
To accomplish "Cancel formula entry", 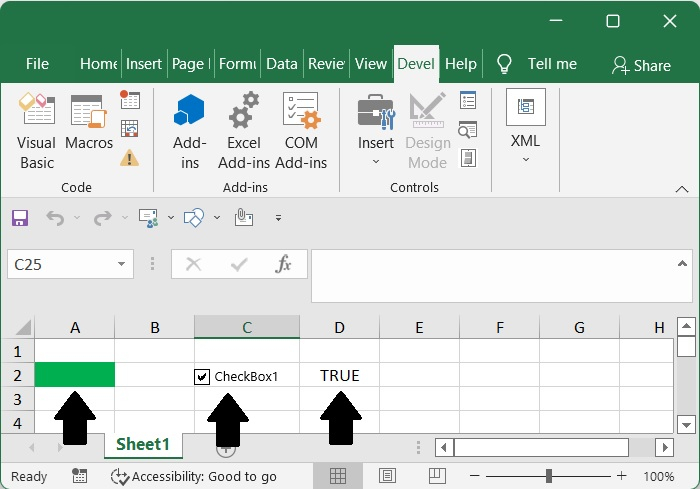I will (x=193, y=264).
